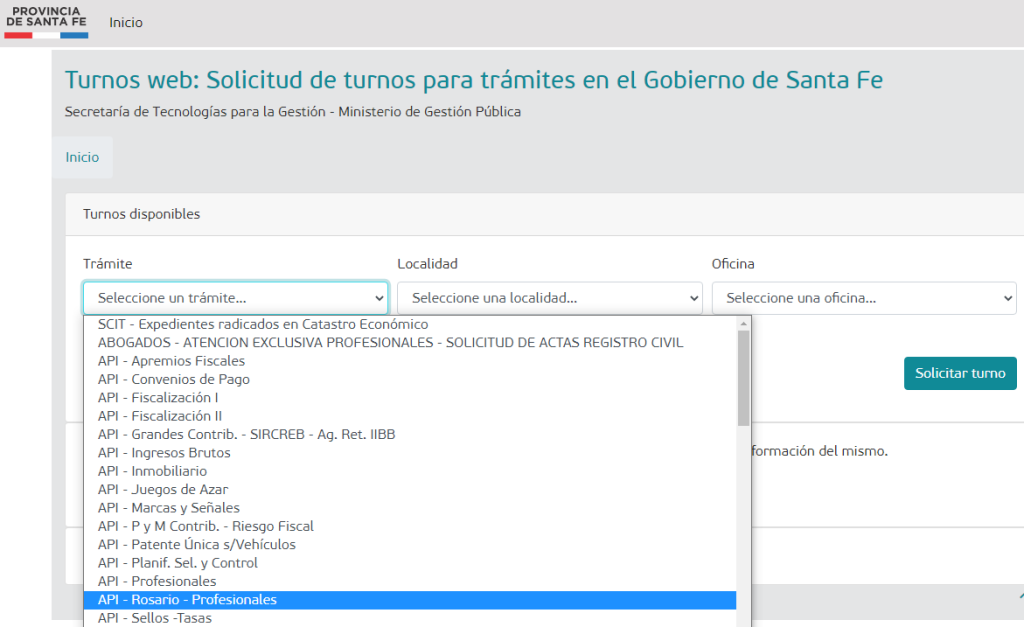Click the dropdown list scrollbar thumb
The height and width of the screenshot is (627, 1024).
tap(743, 377)
